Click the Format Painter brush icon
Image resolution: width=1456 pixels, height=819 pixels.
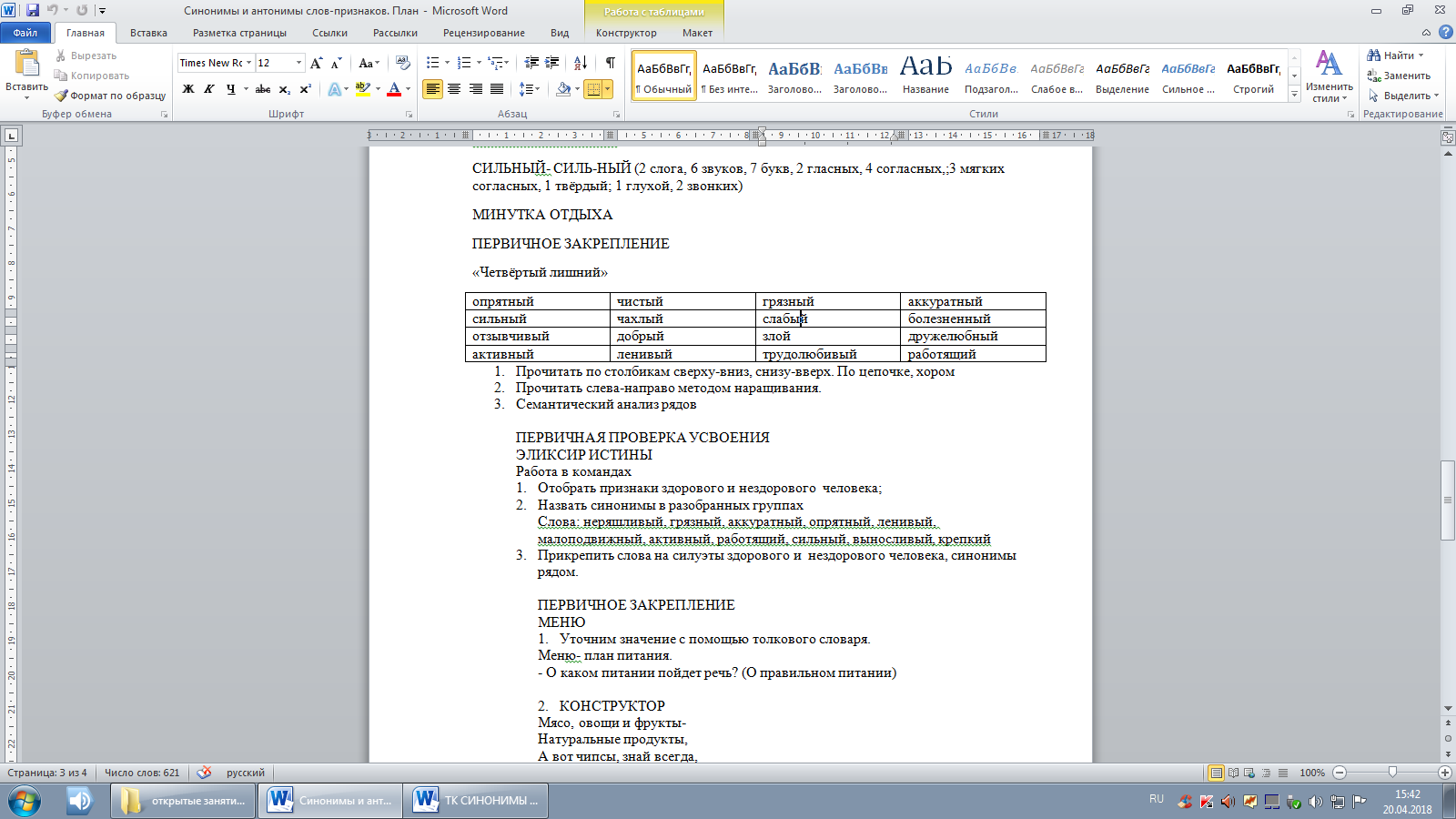pyautogui.click(x=61, y=96)
